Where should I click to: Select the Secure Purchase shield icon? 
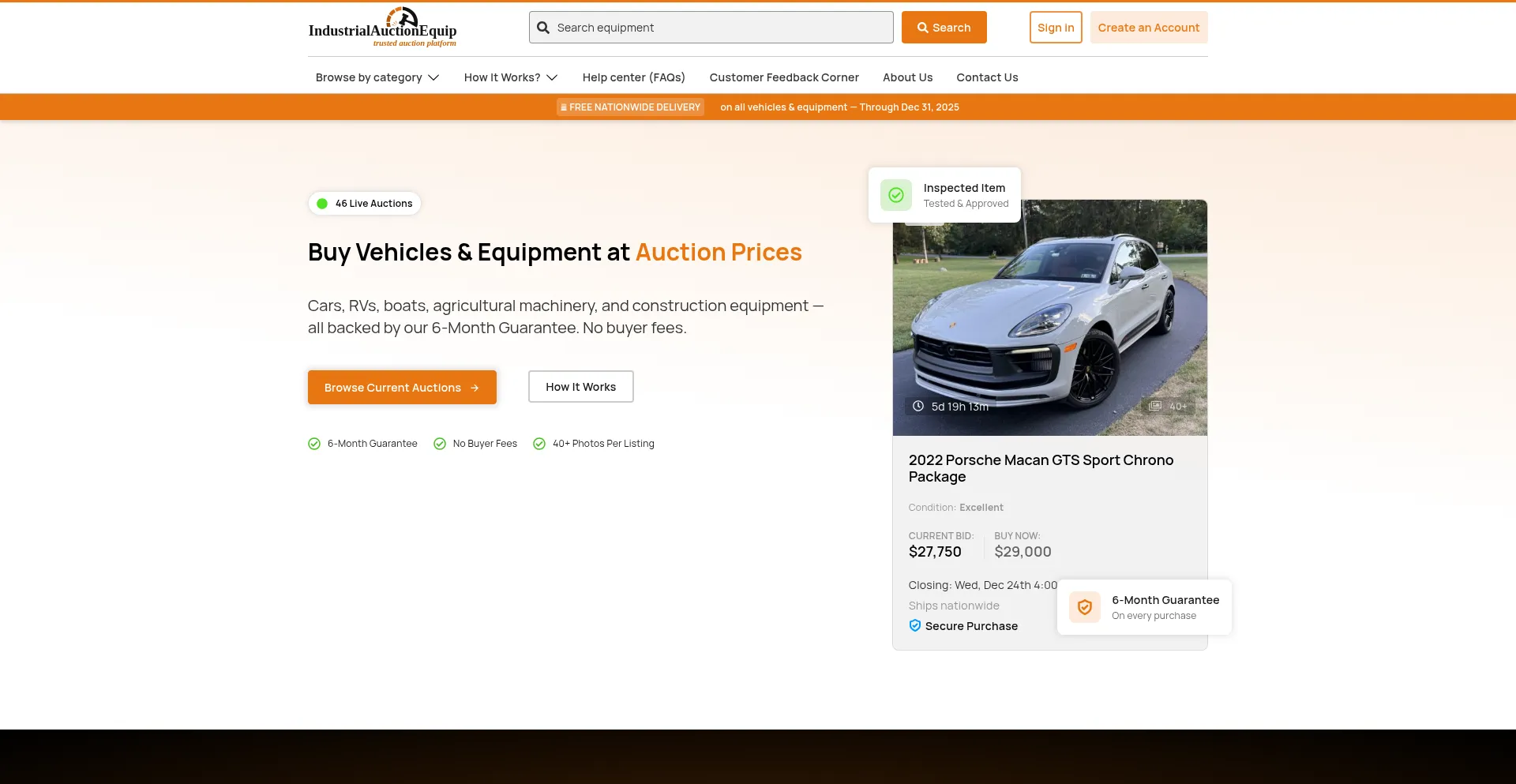coord(915,625)
